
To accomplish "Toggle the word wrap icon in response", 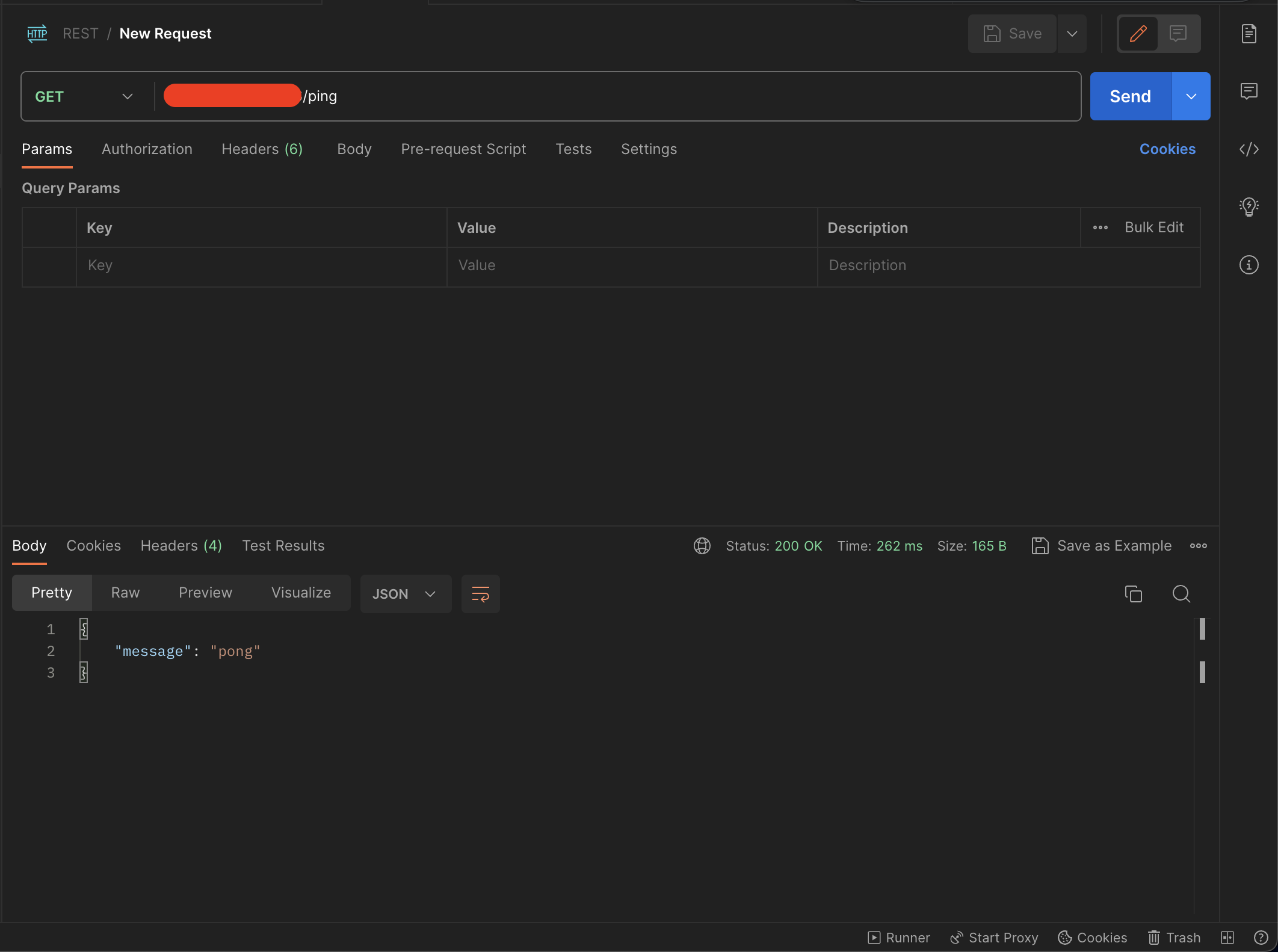I will pyautogui.click(x=481, y=592).
